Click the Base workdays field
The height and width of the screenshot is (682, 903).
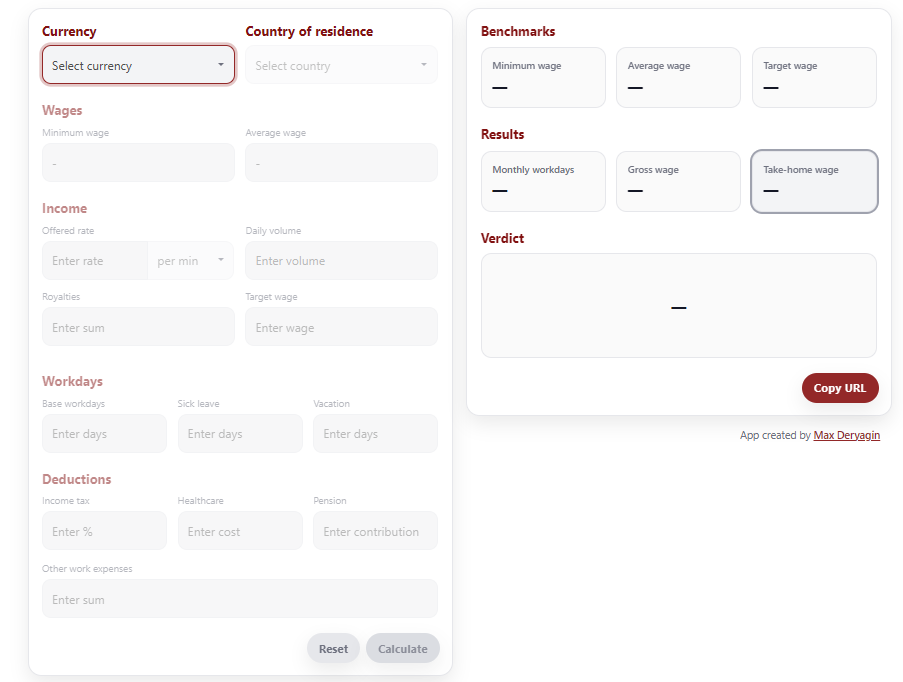coord(104,434)
